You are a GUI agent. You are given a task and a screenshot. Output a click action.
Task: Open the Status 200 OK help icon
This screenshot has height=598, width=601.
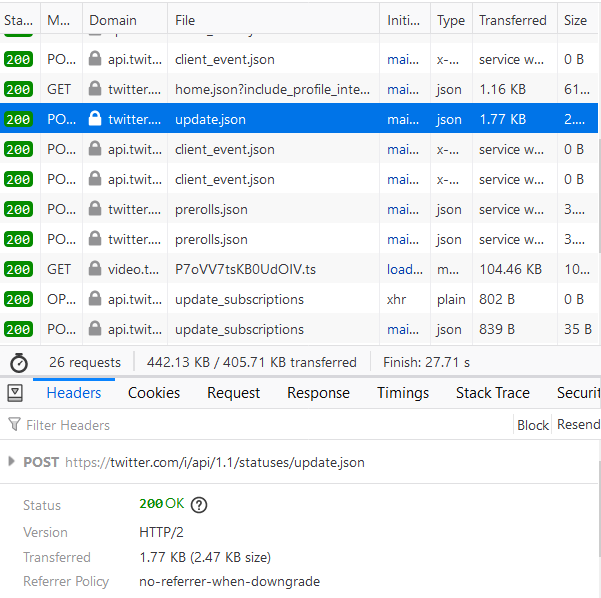tap(199, 505)
